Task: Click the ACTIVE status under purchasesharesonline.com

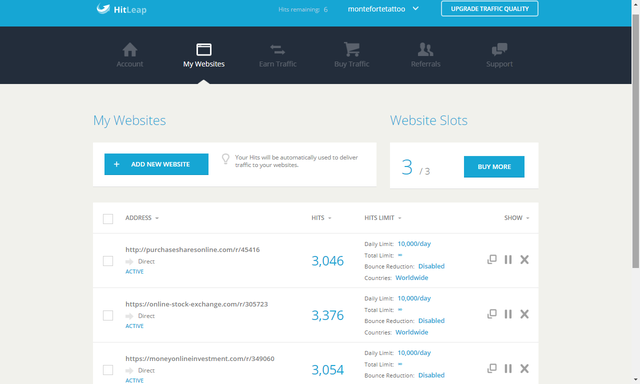Action: (134, 272)
